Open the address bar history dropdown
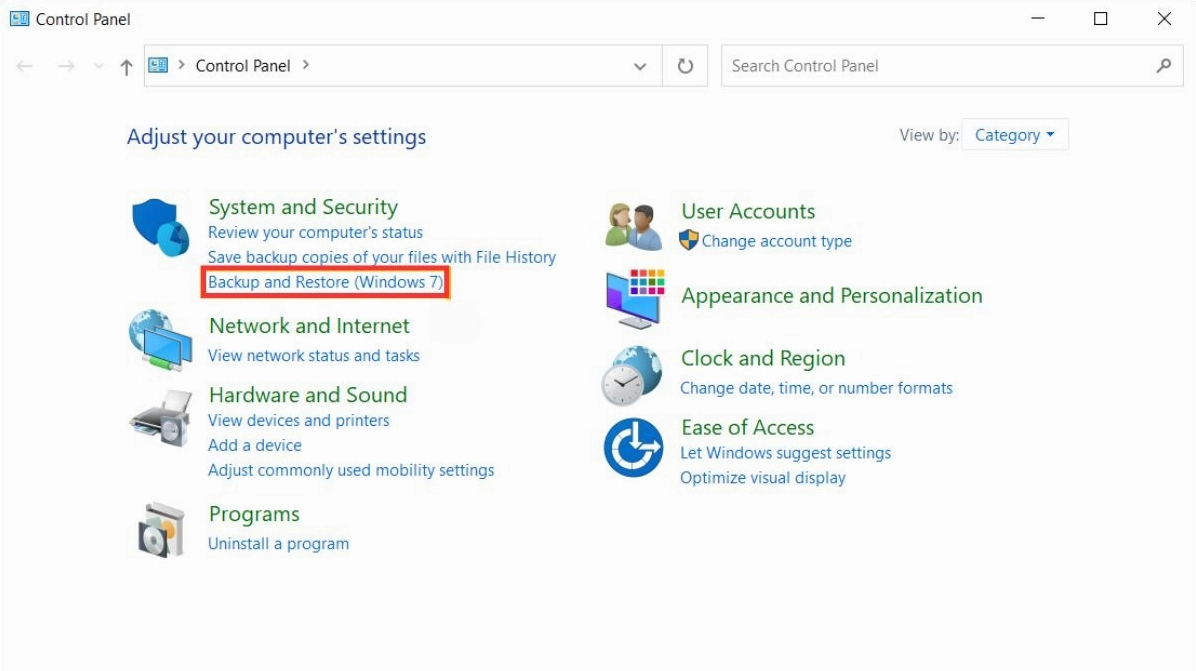This screenshot has width=1196, height=671. point(640,66)
